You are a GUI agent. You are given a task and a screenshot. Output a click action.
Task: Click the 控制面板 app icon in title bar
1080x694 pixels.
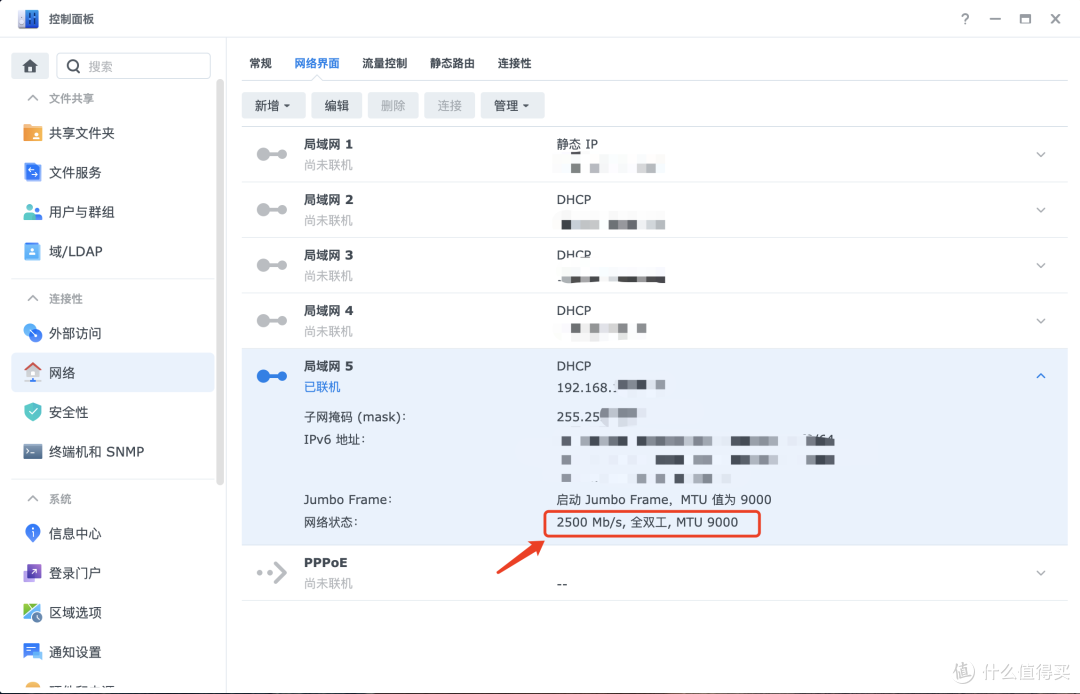point(28,19)
